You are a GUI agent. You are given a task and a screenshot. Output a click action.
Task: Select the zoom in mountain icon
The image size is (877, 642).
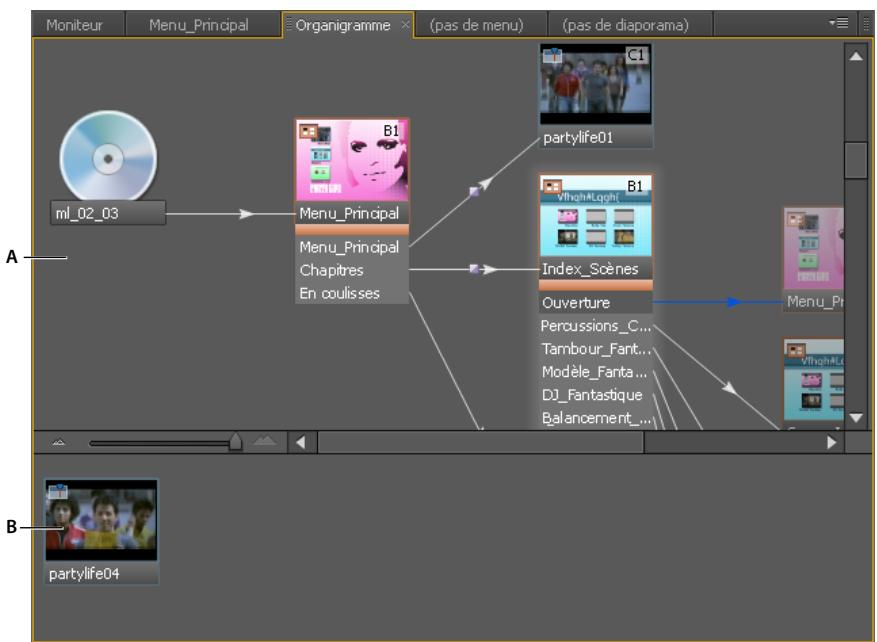point(264,439)
